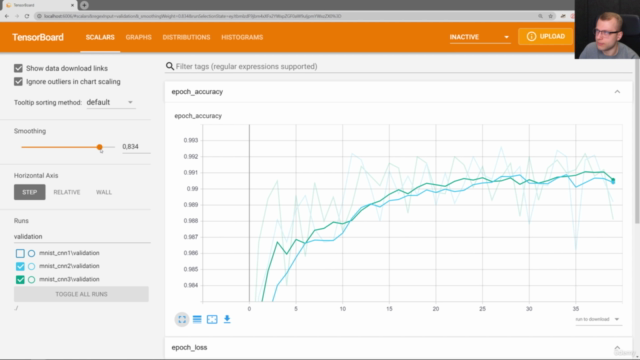Click the info icon on Upload button

[x=531, y=36]
